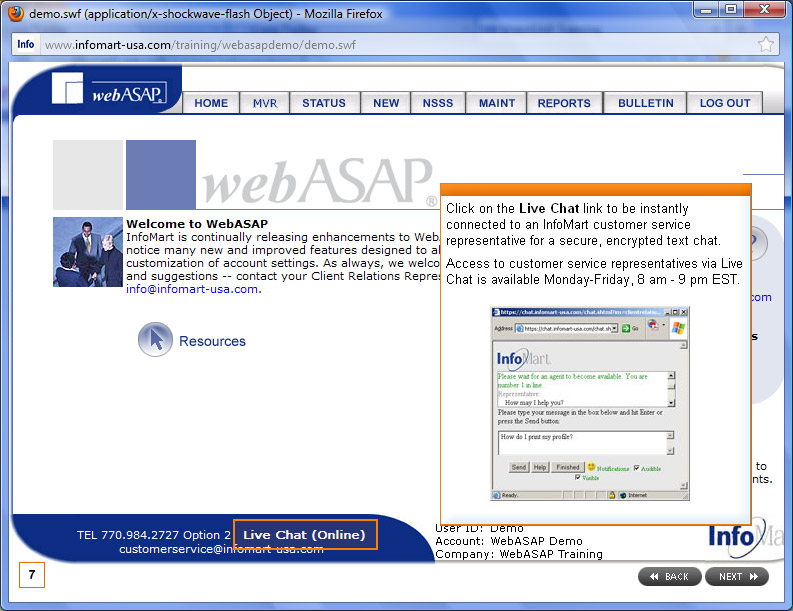Click the welcome handshake photo thumbnail
Image resolution: width=793 pixels, height=611 pixels.
click(x=88, y=252)
